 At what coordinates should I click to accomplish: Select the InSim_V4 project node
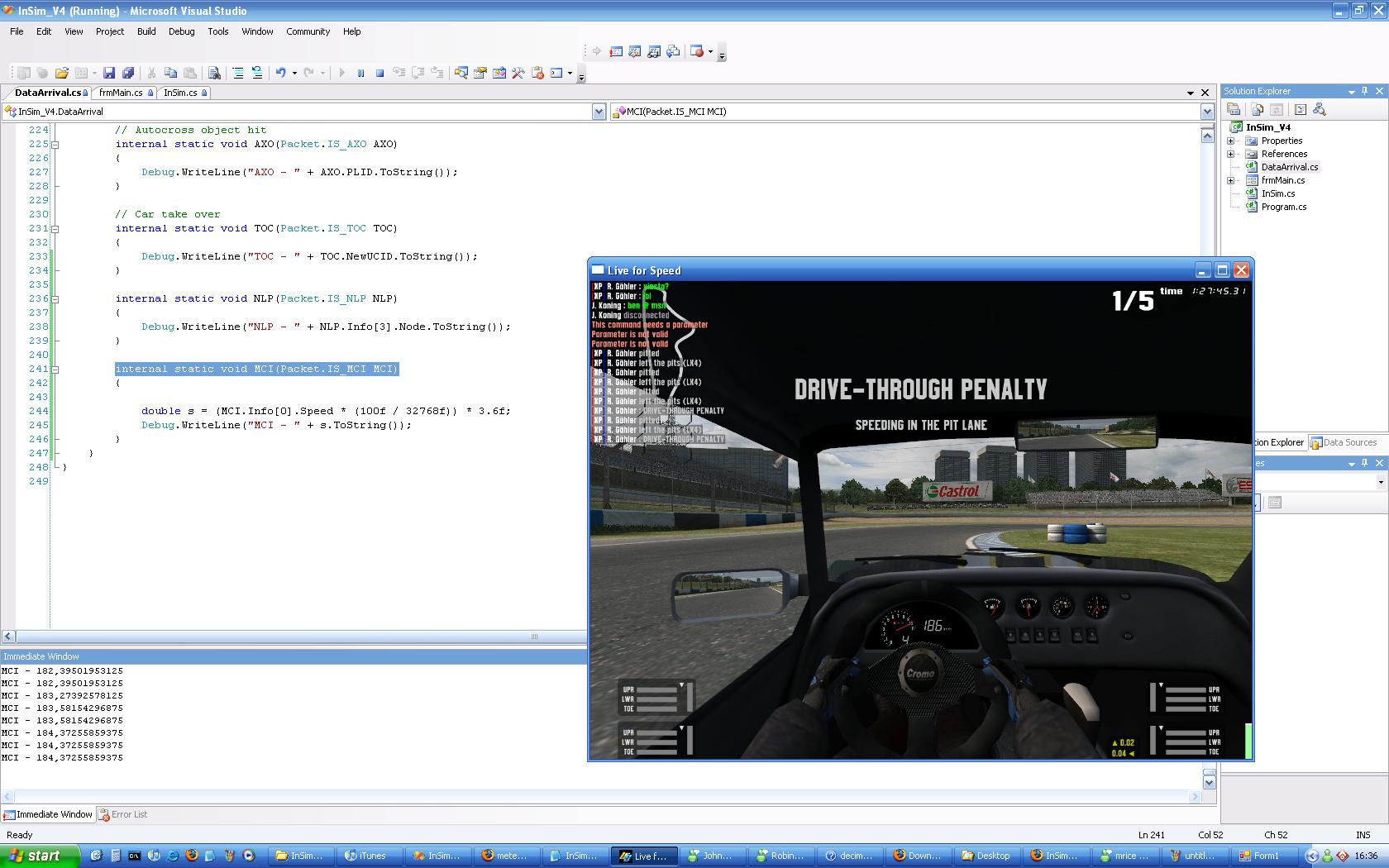click(x=1267, y=127)
